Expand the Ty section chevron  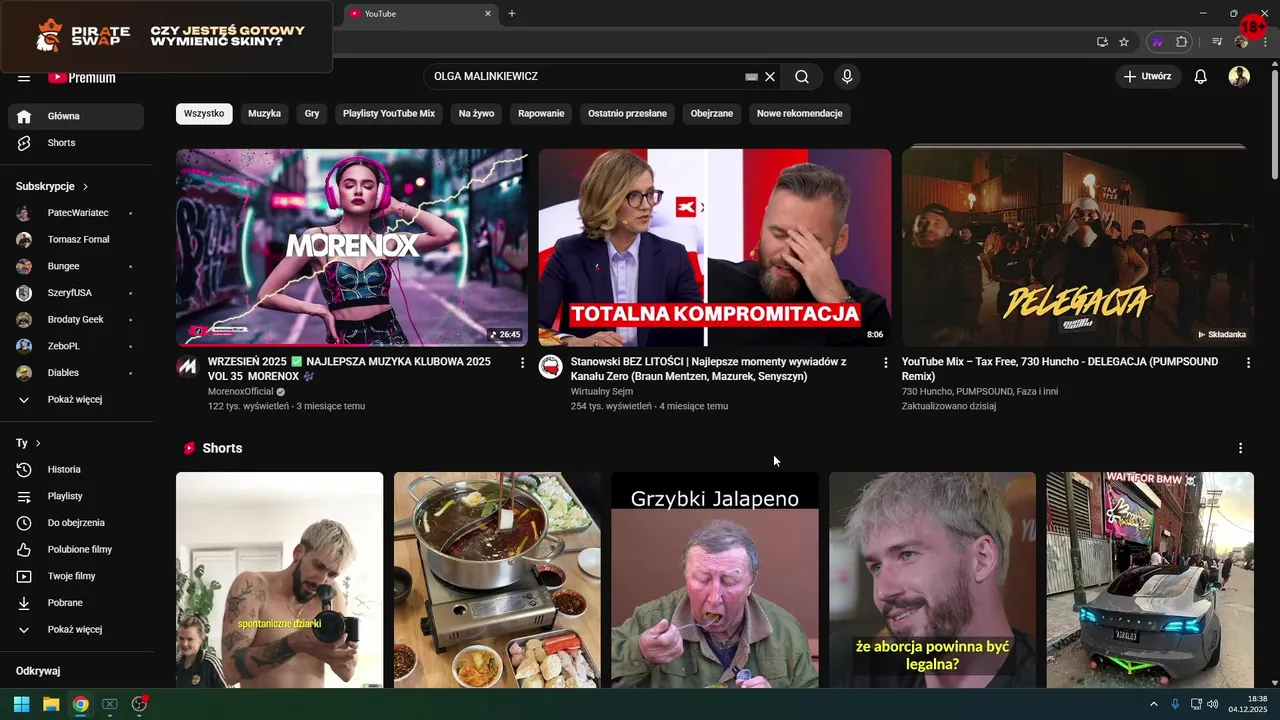38,443
